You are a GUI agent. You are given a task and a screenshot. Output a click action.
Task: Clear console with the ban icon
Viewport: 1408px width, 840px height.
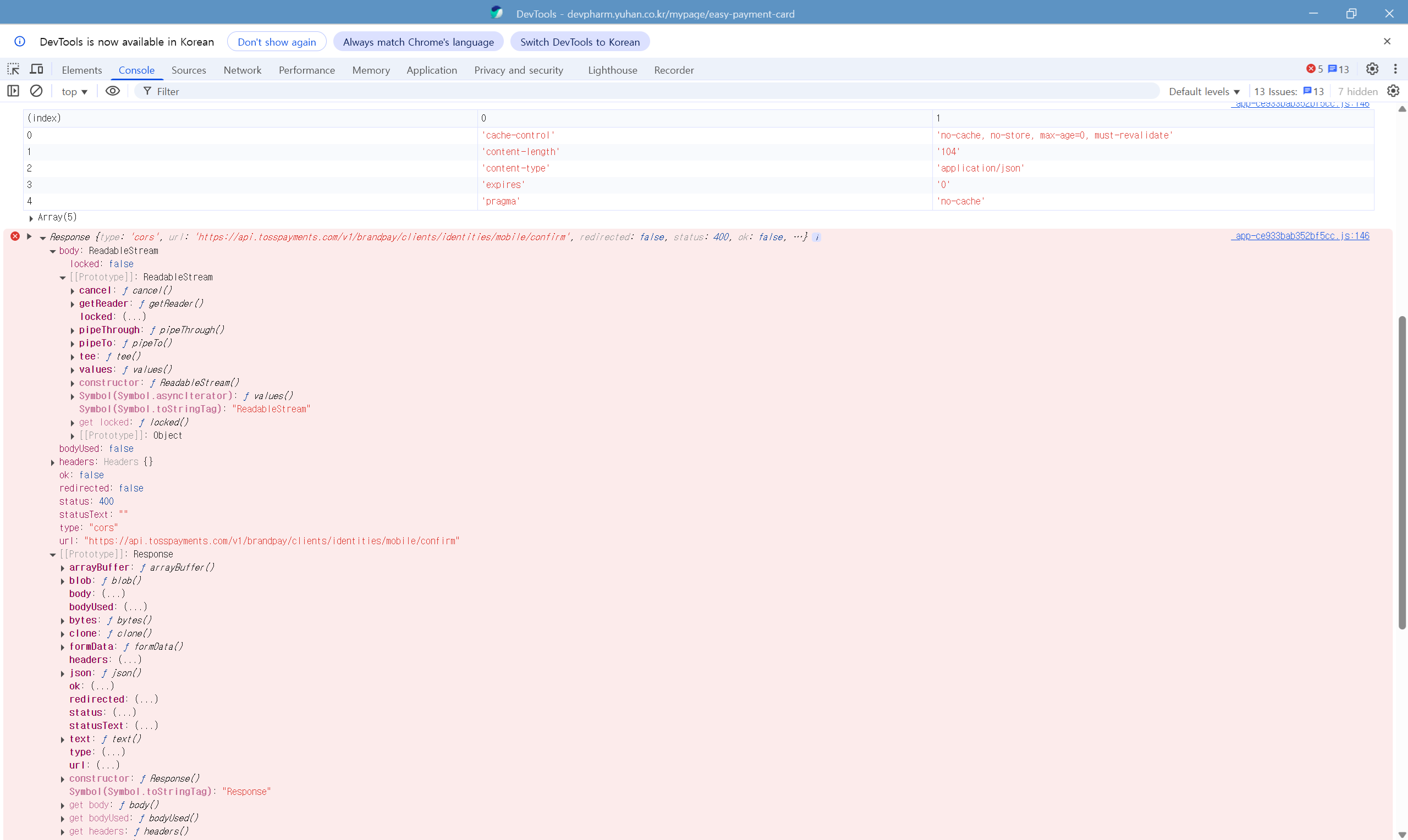pos(36,91)
